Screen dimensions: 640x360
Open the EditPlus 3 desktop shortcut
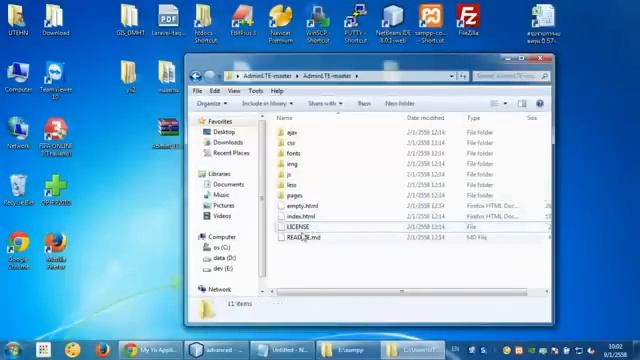tap(243, 20)
